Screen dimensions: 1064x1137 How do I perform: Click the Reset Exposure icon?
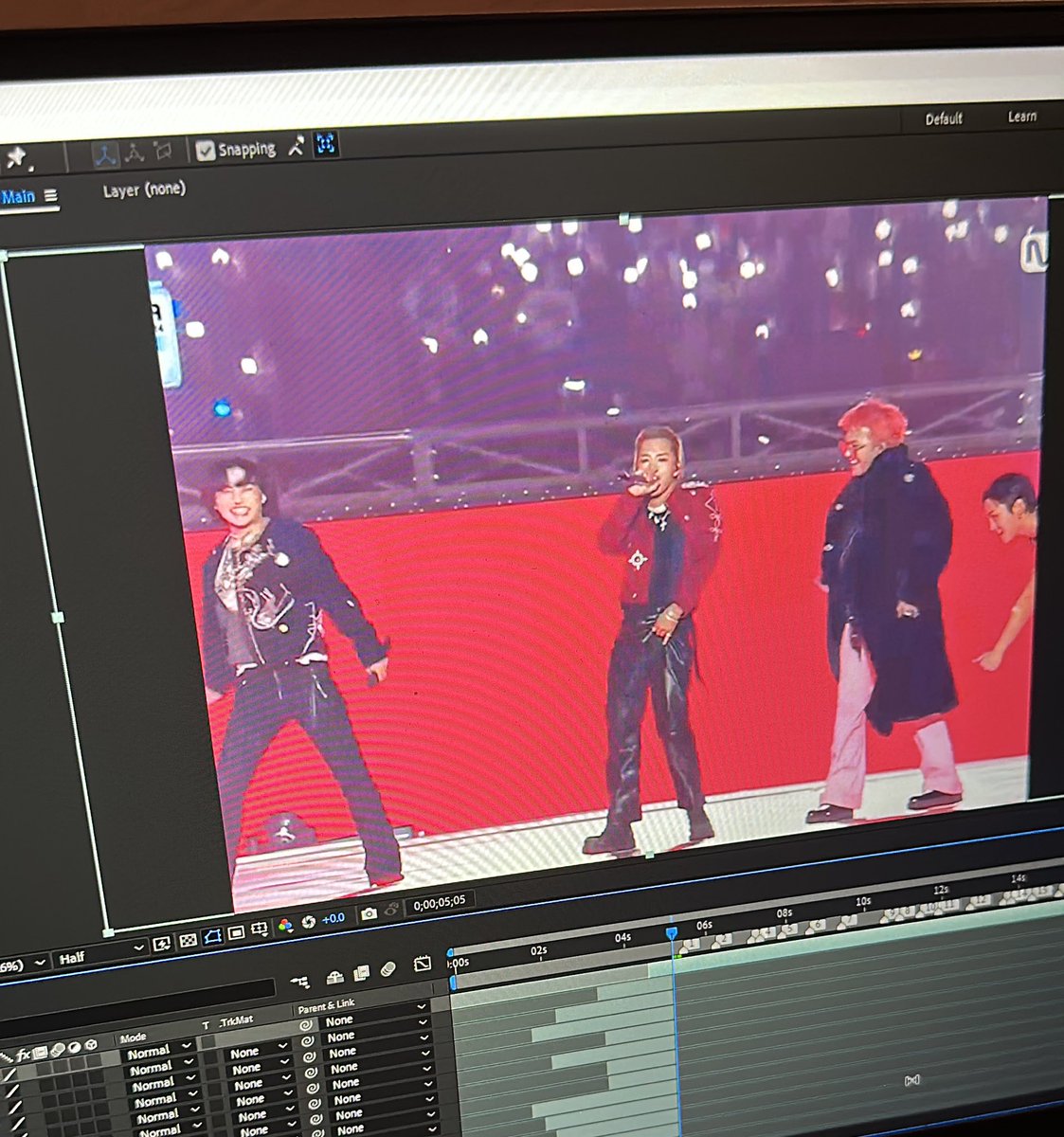click(x=308, y=922)
